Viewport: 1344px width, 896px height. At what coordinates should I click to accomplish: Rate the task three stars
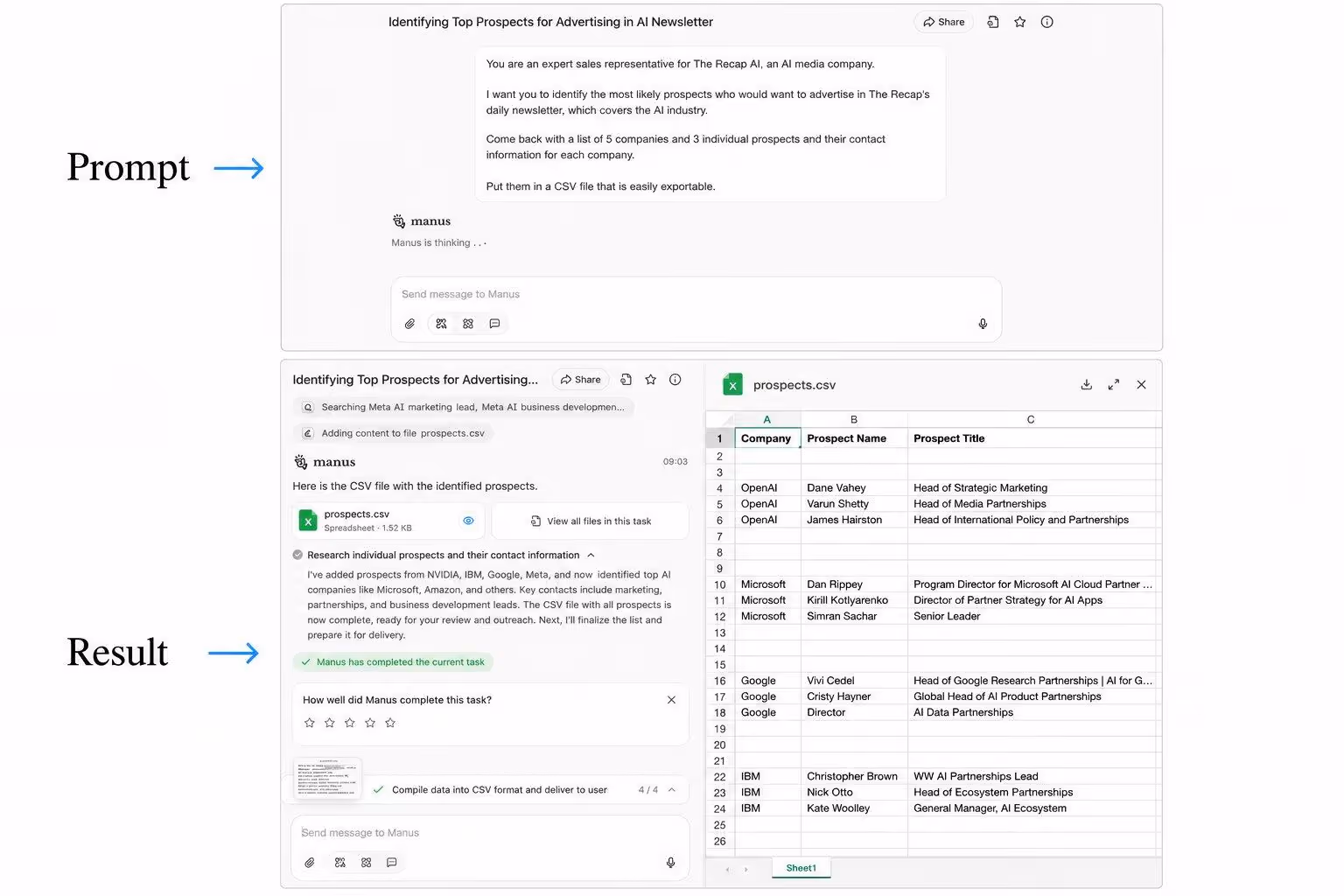[x=350, y=723]
